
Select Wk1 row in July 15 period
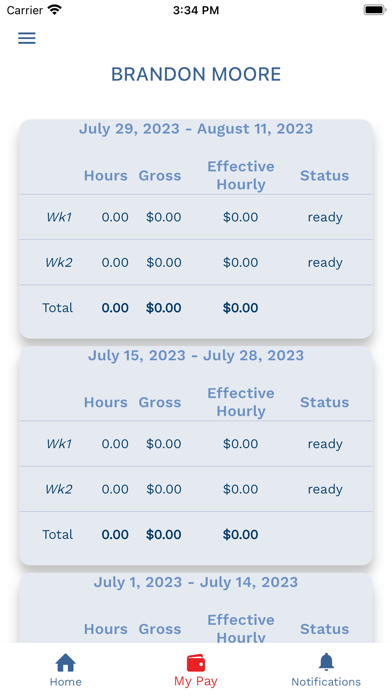click(196, 444)
